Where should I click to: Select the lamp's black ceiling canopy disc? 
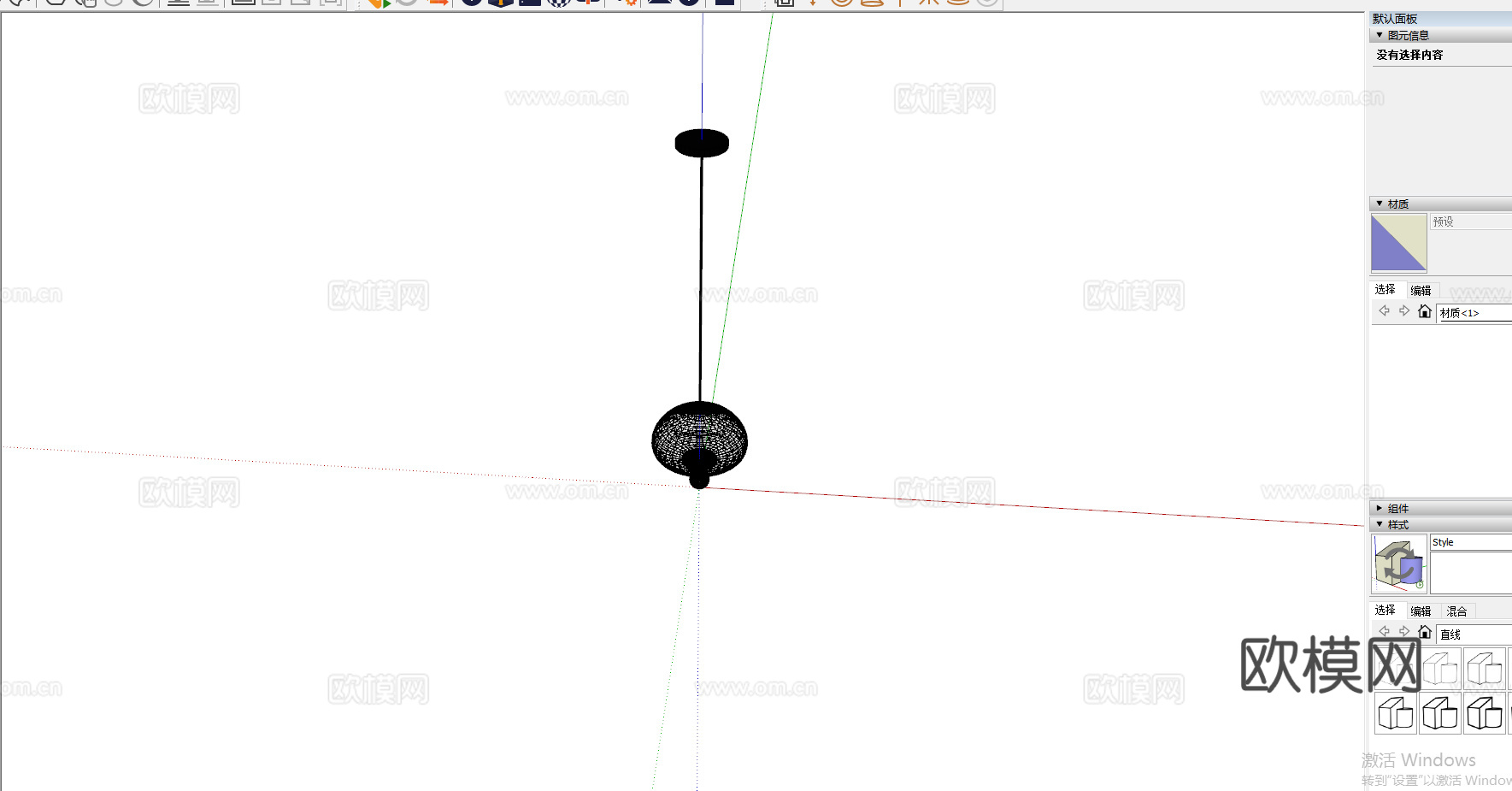[702, 143]
